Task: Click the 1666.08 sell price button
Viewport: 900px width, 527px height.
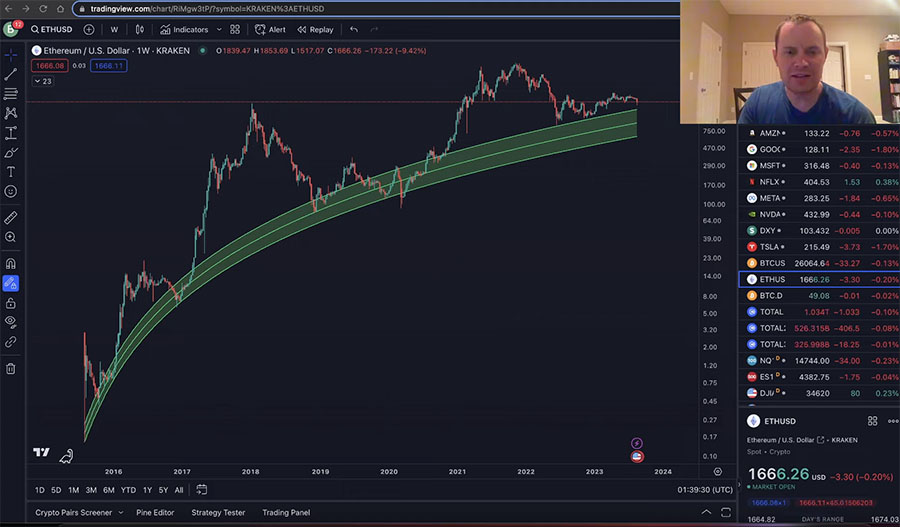Action: click(50, 65)
